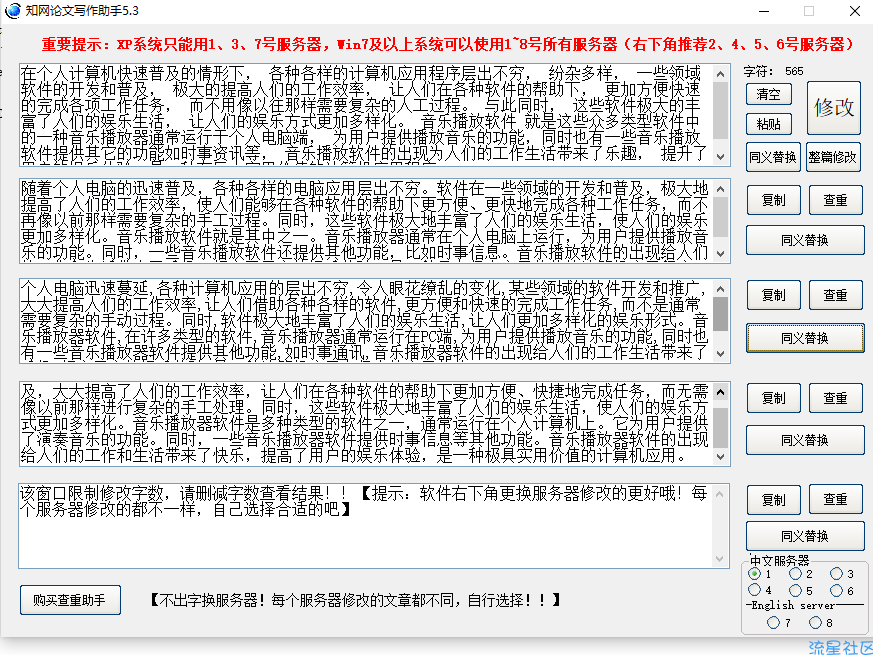The image size is (873, 655).
Task: Click scroll-down arrow of third text box
Action: point(720,354)
